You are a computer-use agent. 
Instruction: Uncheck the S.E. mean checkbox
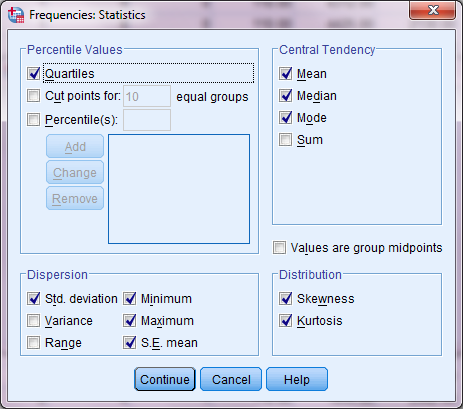pyautogui.click(x=129, y=342)
